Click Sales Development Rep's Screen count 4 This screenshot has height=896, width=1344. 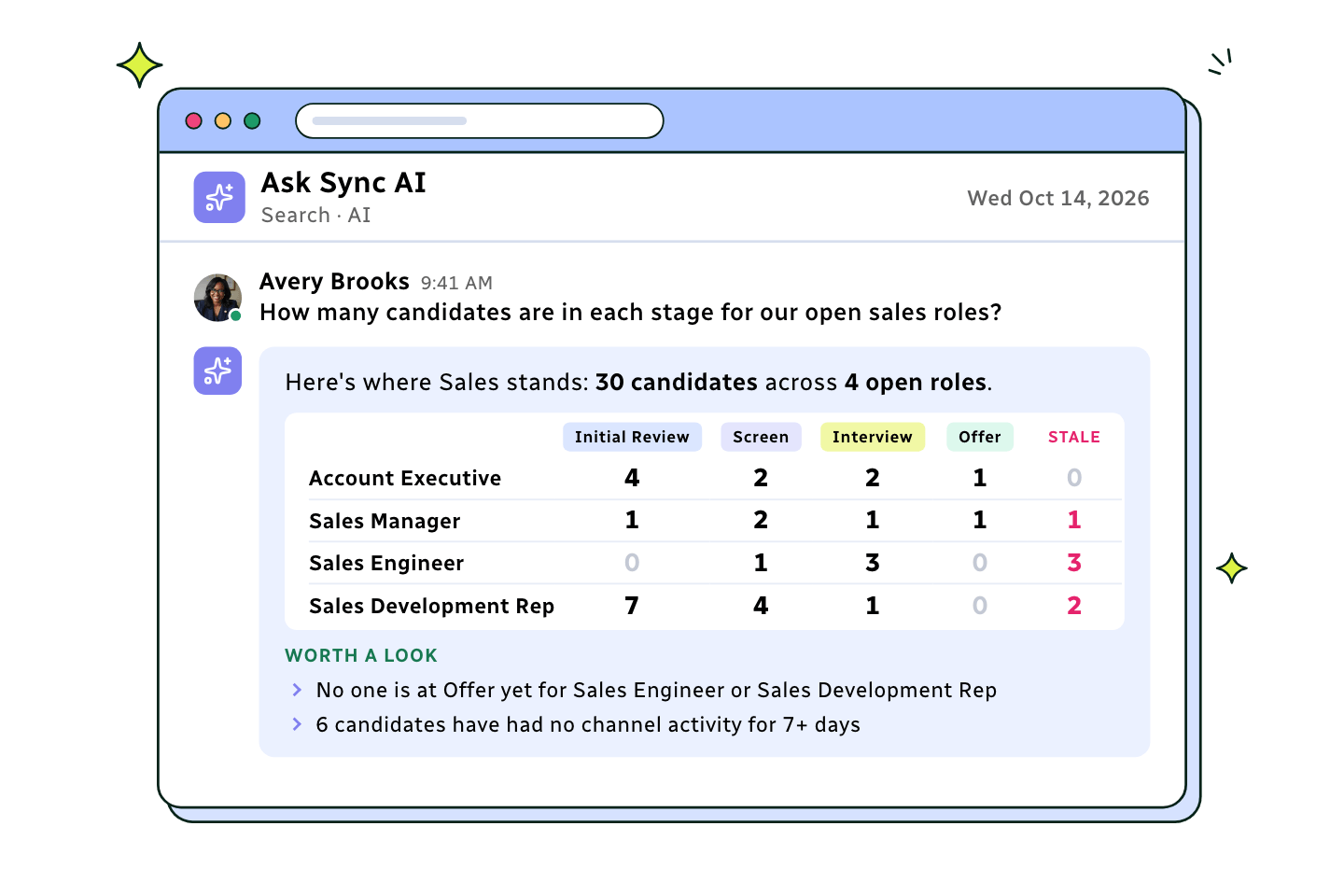(761, 606)
